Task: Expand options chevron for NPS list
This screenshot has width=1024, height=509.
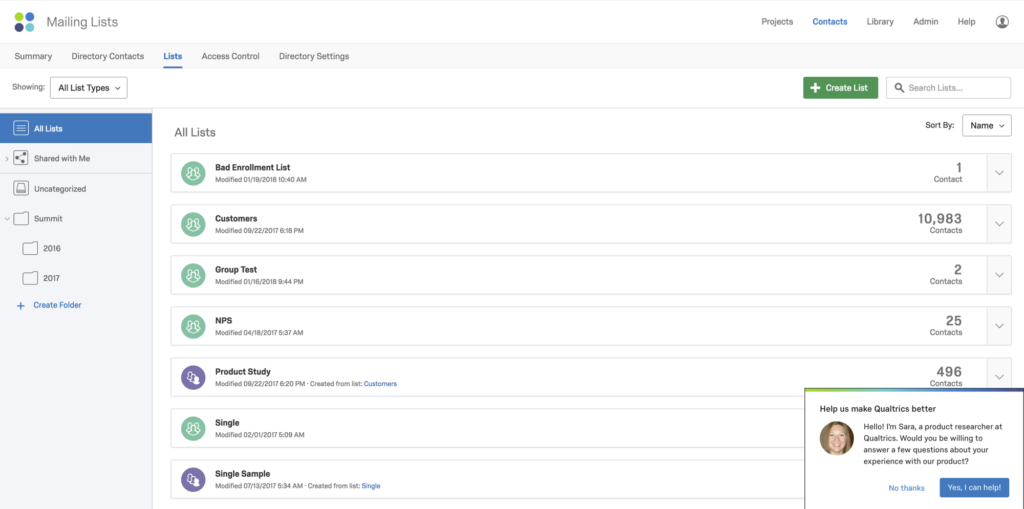Action: coord(999,326)
